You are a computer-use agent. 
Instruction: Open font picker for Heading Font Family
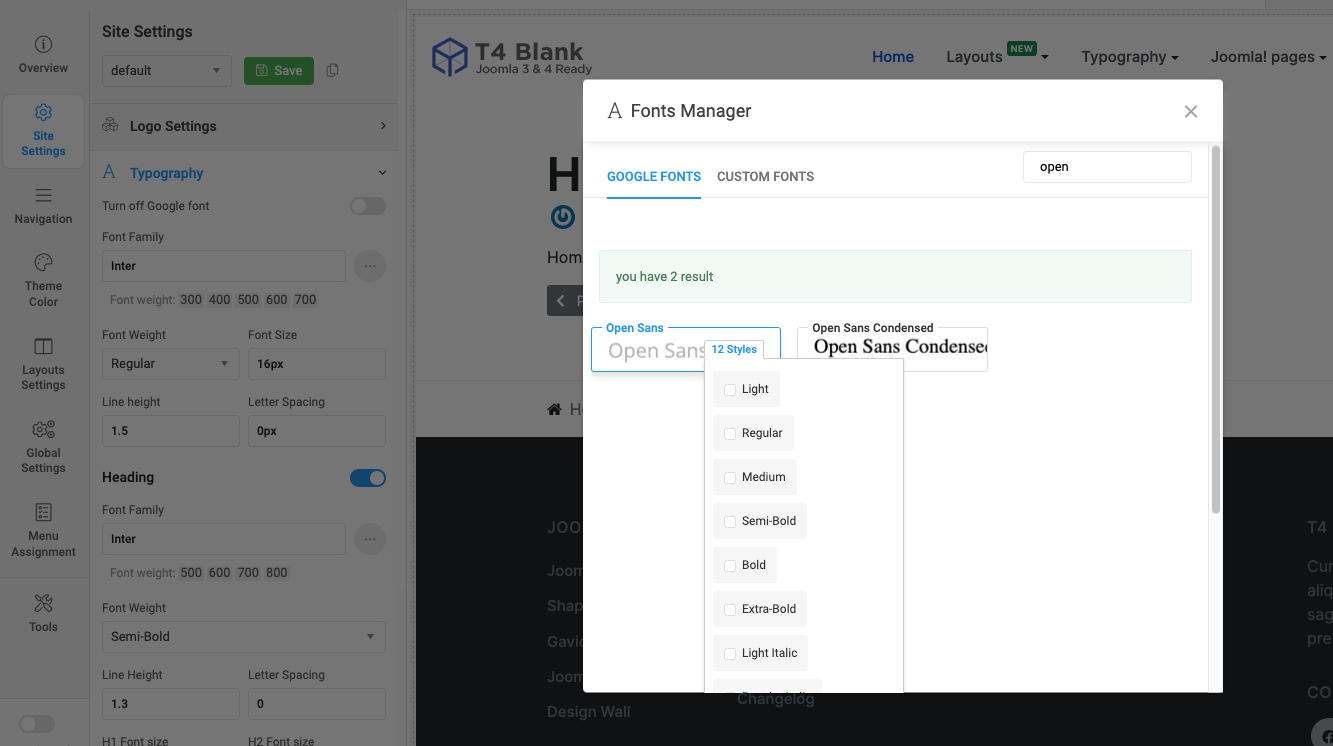point(370,539)
